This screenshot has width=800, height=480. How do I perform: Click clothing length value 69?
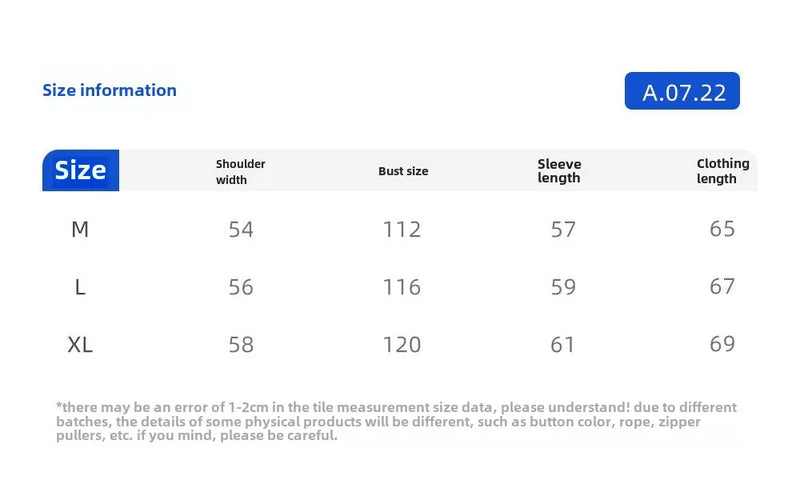[x=722, y=344]
